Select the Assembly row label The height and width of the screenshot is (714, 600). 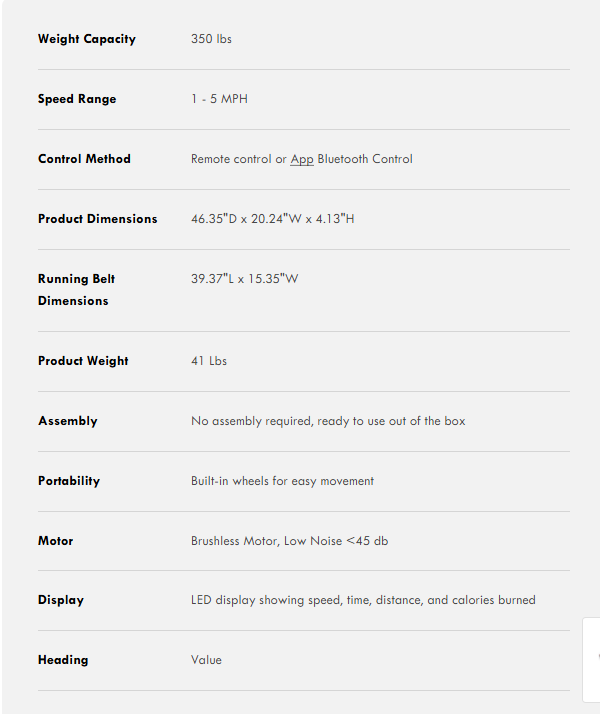click(x=68, y=421)
